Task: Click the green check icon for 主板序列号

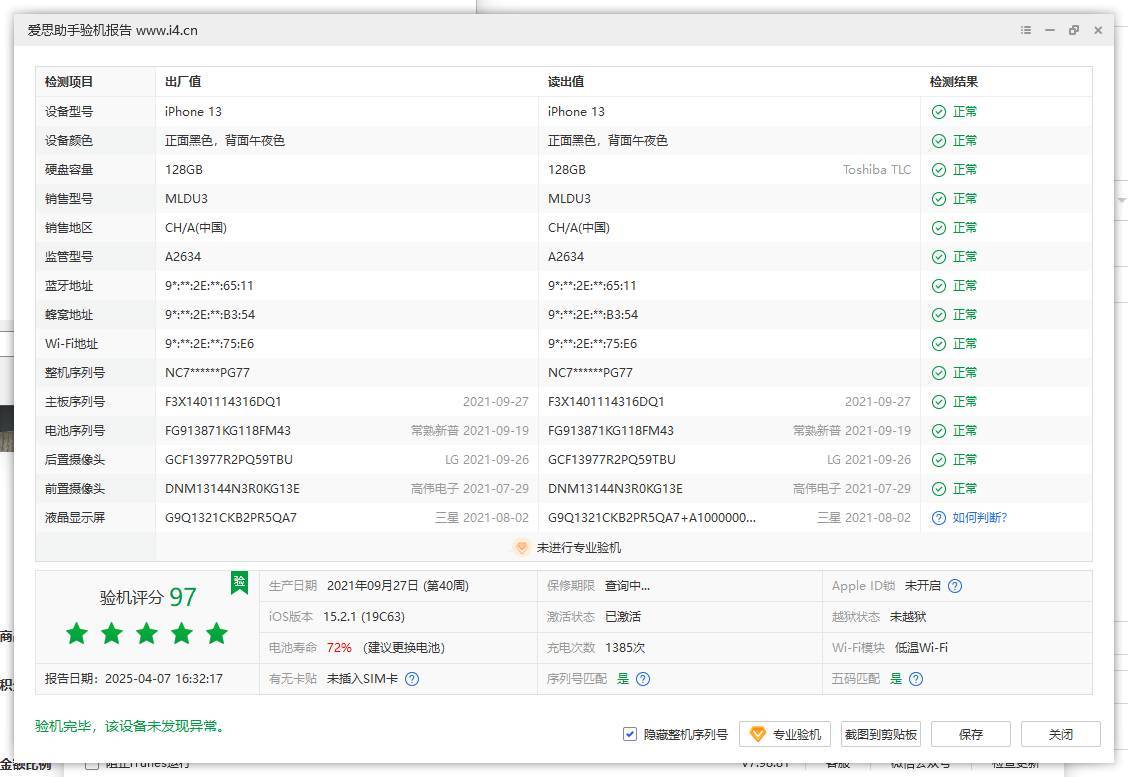Action: 939,402
